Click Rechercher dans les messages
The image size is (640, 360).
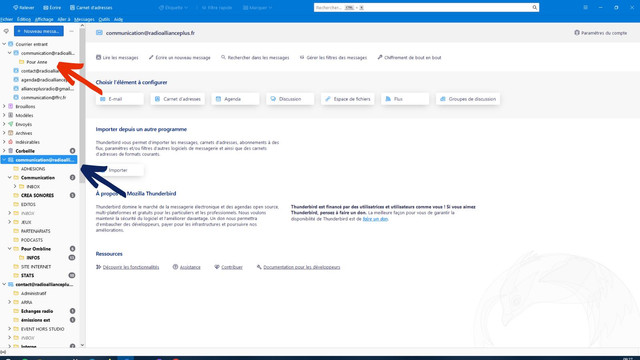click(x=255, y=58)
